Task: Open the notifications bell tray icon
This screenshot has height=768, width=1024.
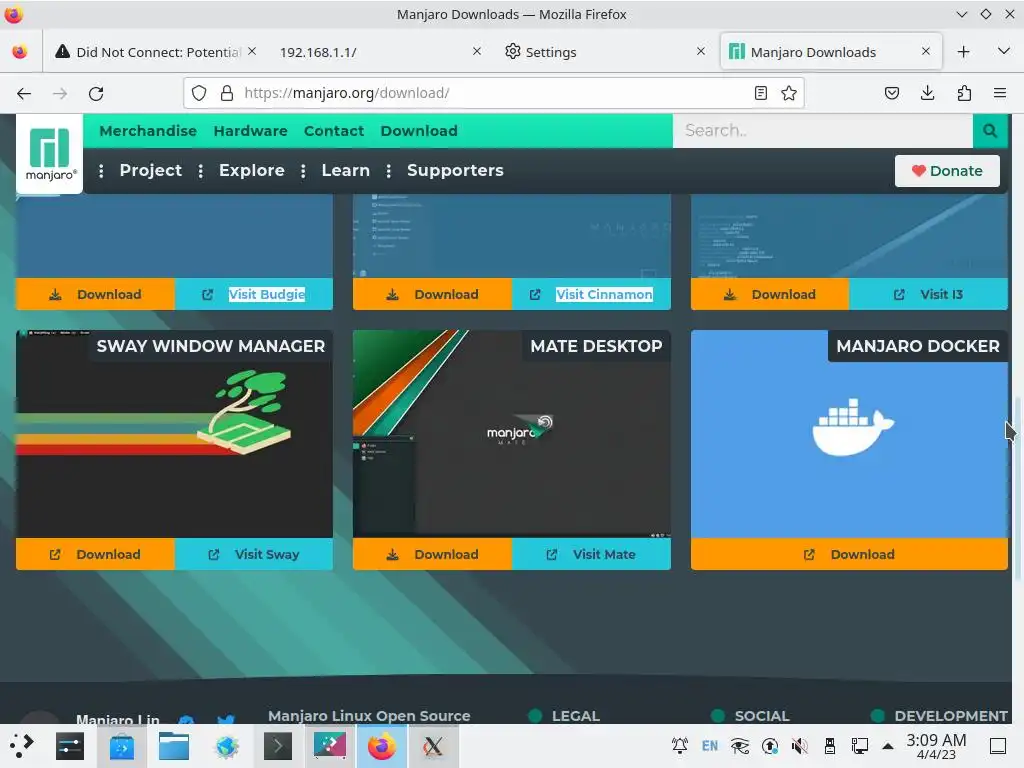Action: [x=680, y=746]
